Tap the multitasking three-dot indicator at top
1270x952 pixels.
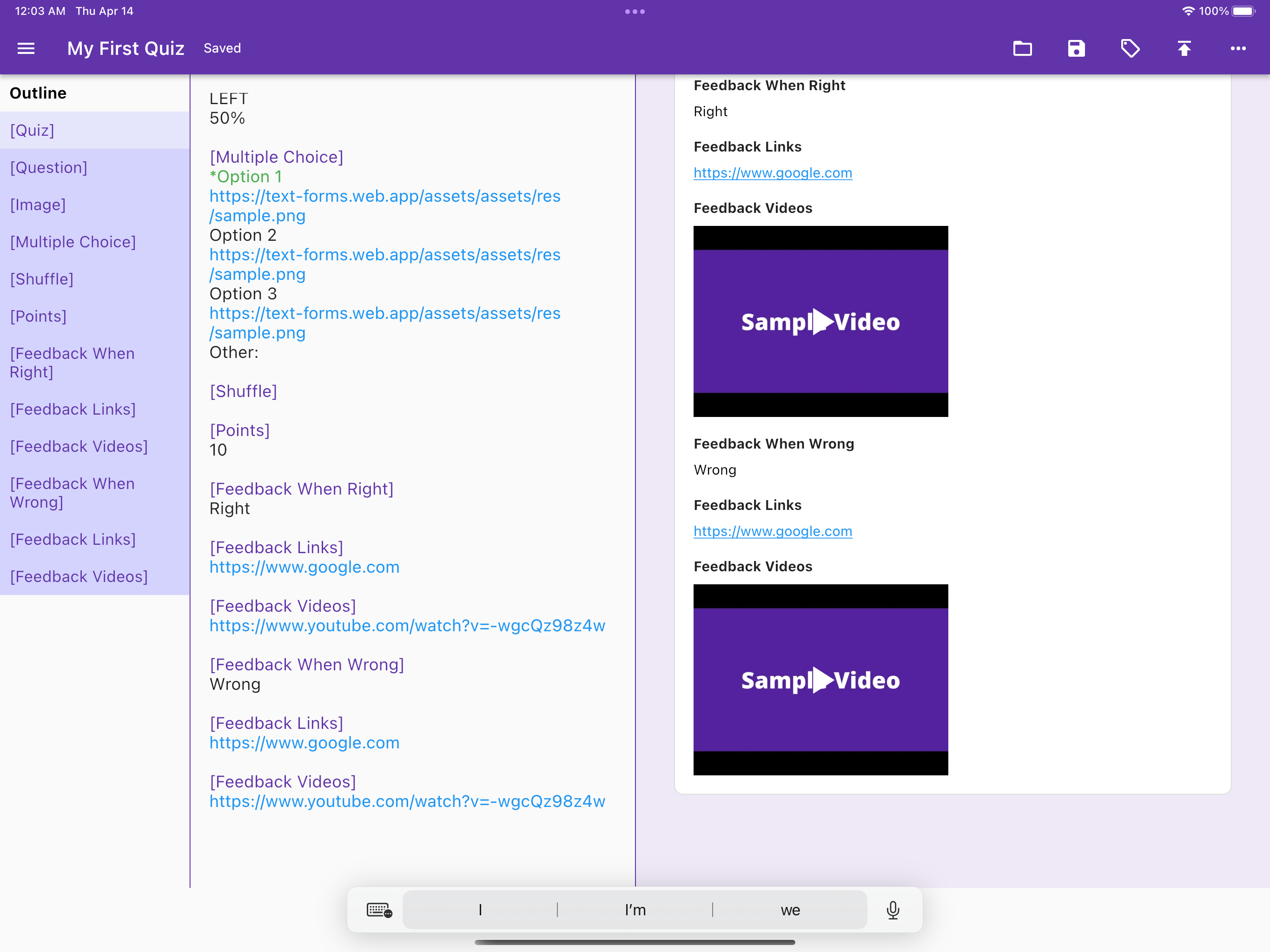(635, 12)
